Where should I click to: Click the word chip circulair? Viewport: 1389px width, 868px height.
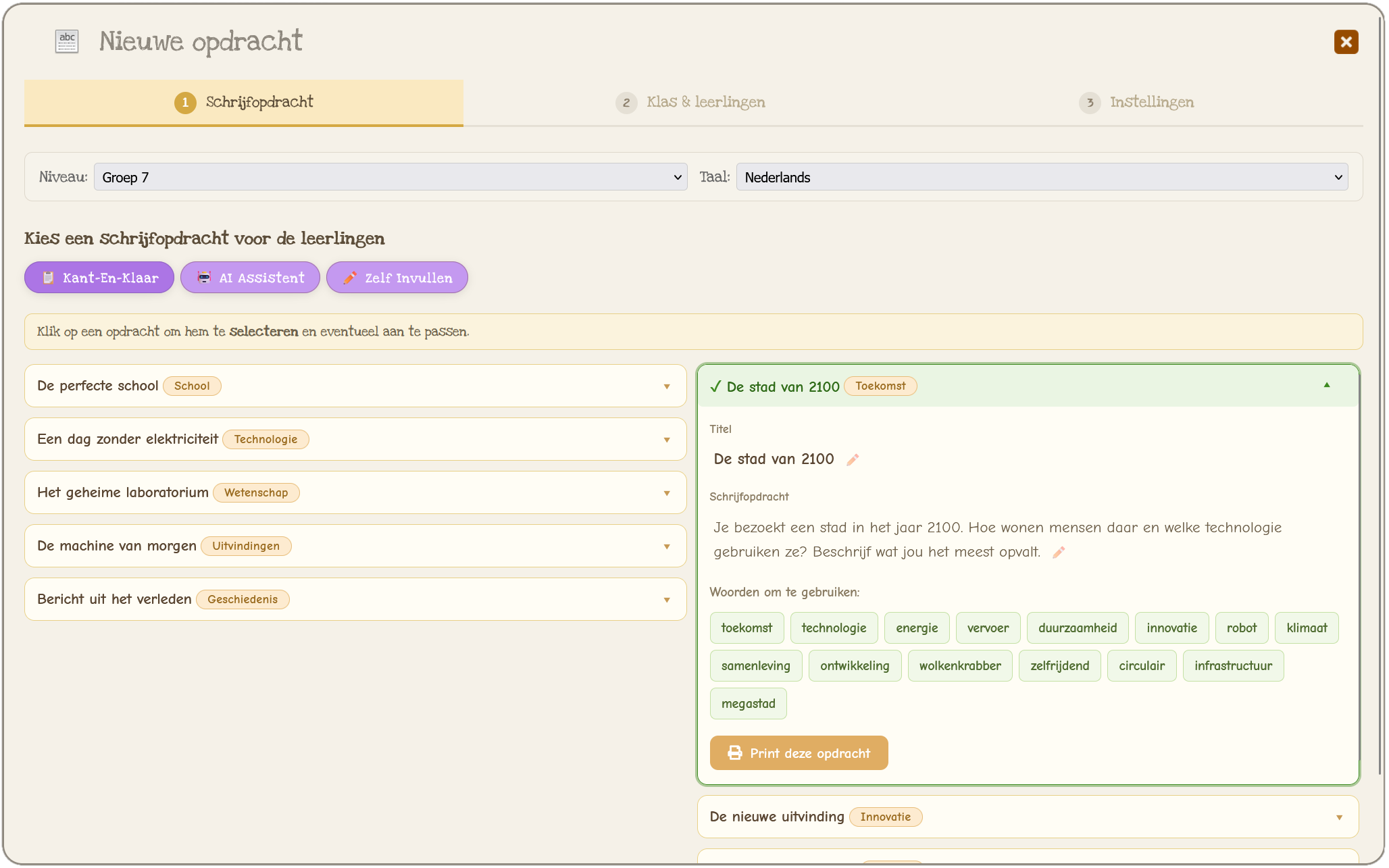(1142, 666)
